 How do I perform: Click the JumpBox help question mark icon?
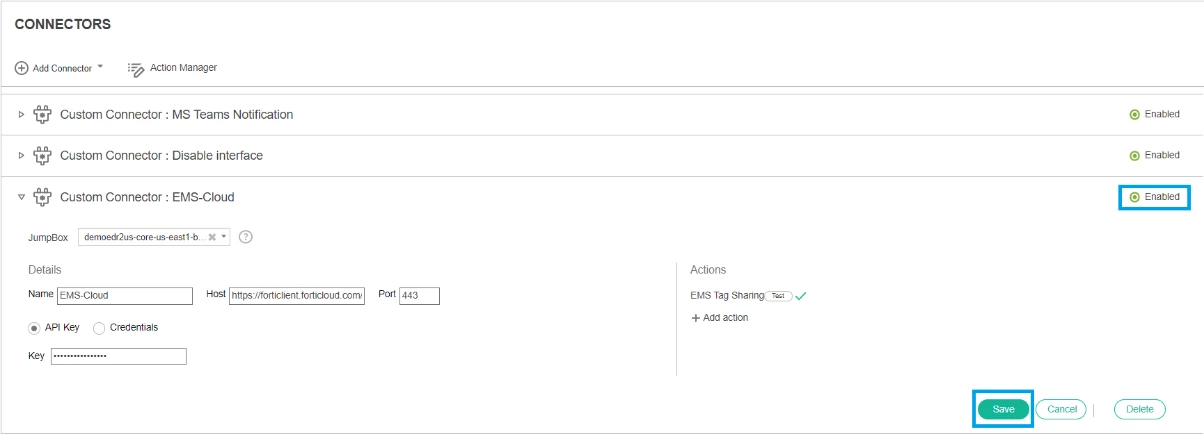point(245,237)
